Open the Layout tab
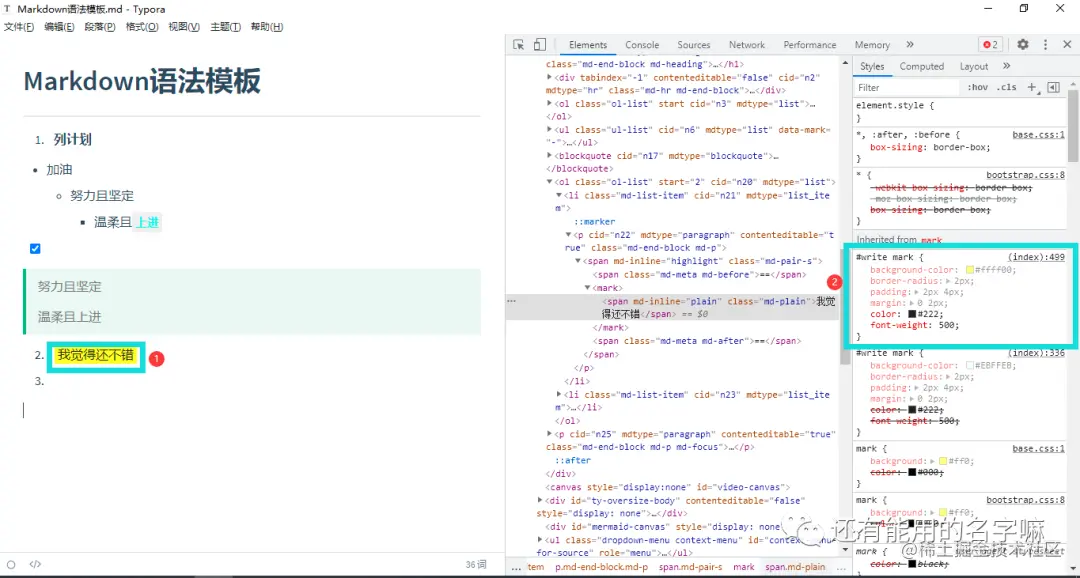 pos(974,66)
